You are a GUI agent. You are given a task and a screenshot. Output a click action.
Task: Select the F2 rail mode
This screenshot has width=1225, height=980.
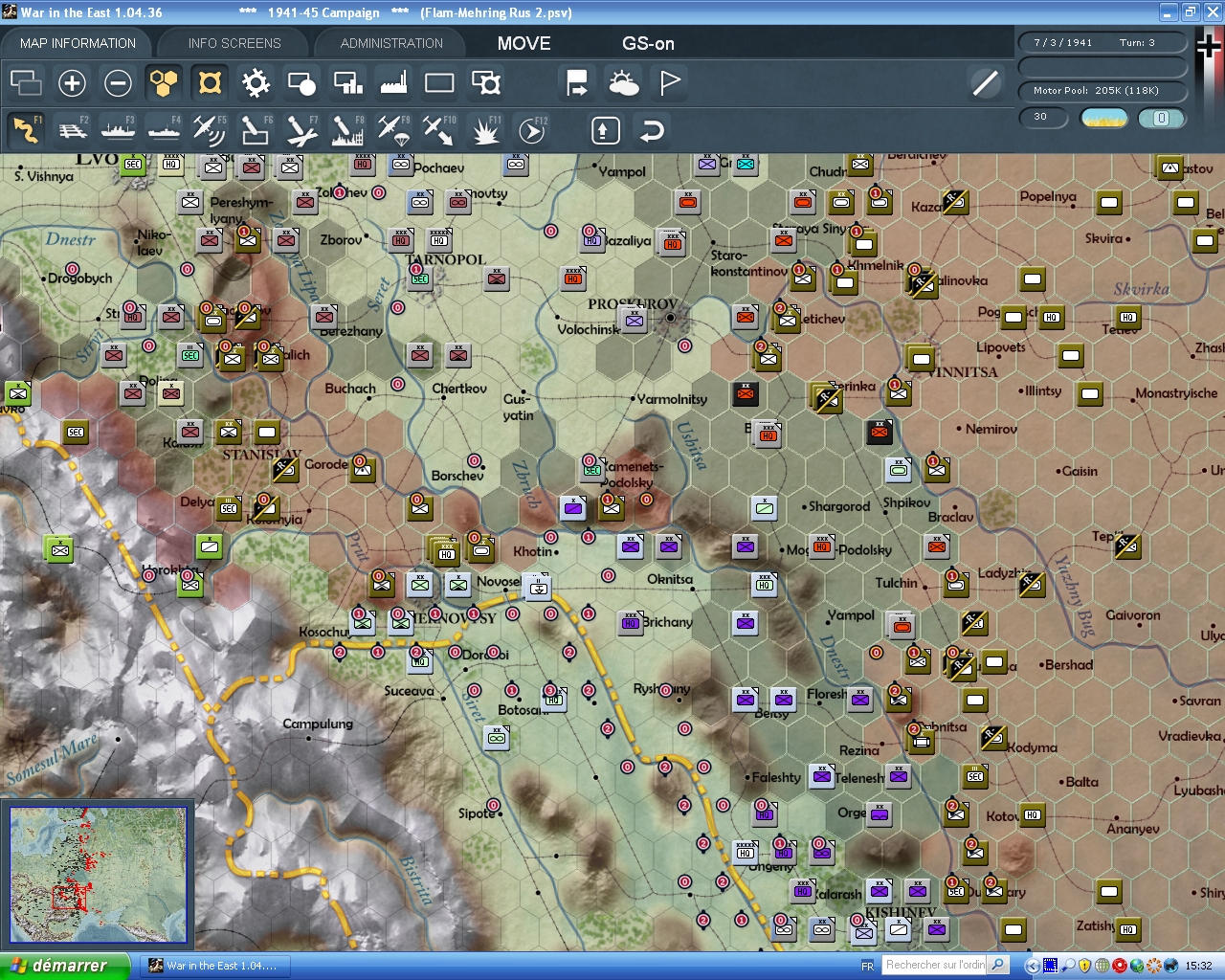click(72, 129)
